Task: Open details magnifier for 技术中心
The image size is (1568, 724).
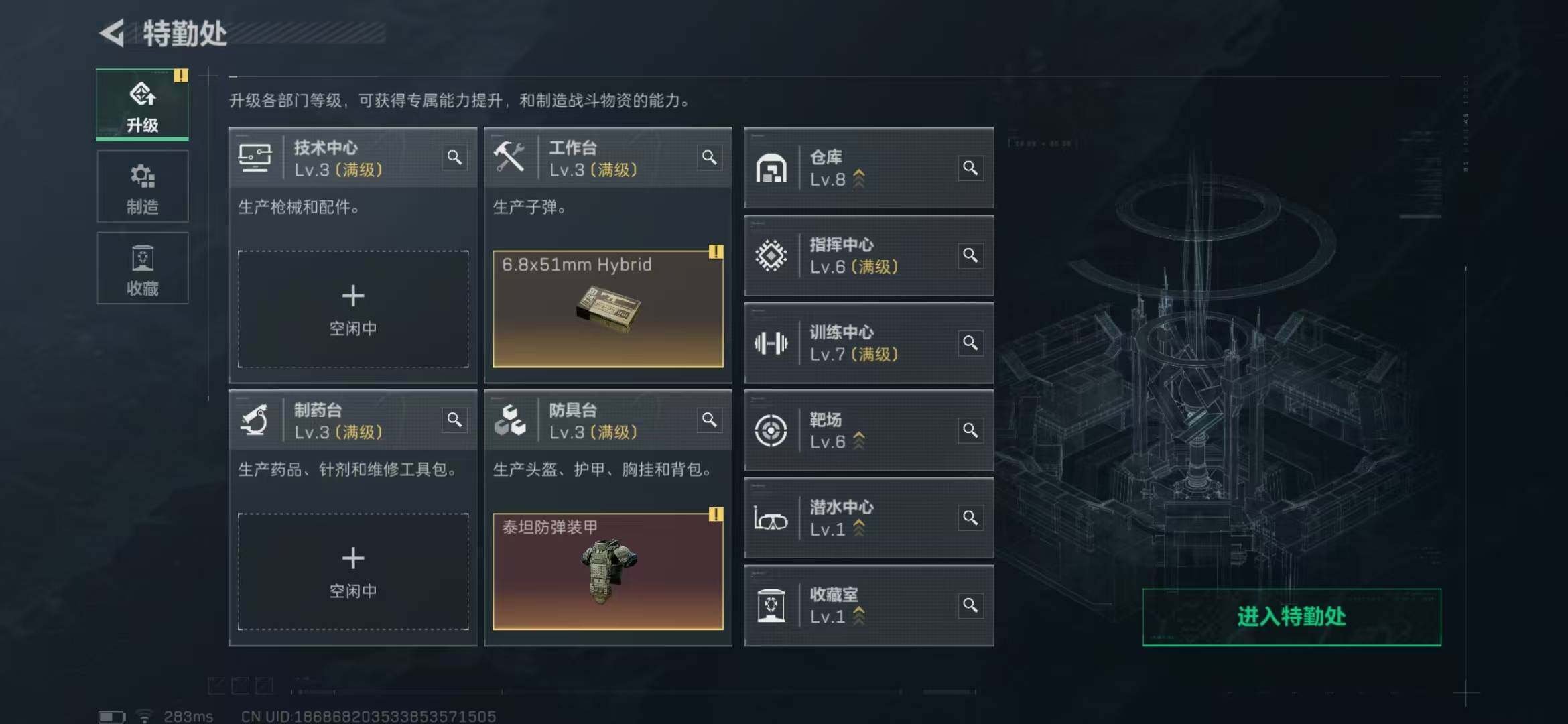Action: (x=454, y=158)
